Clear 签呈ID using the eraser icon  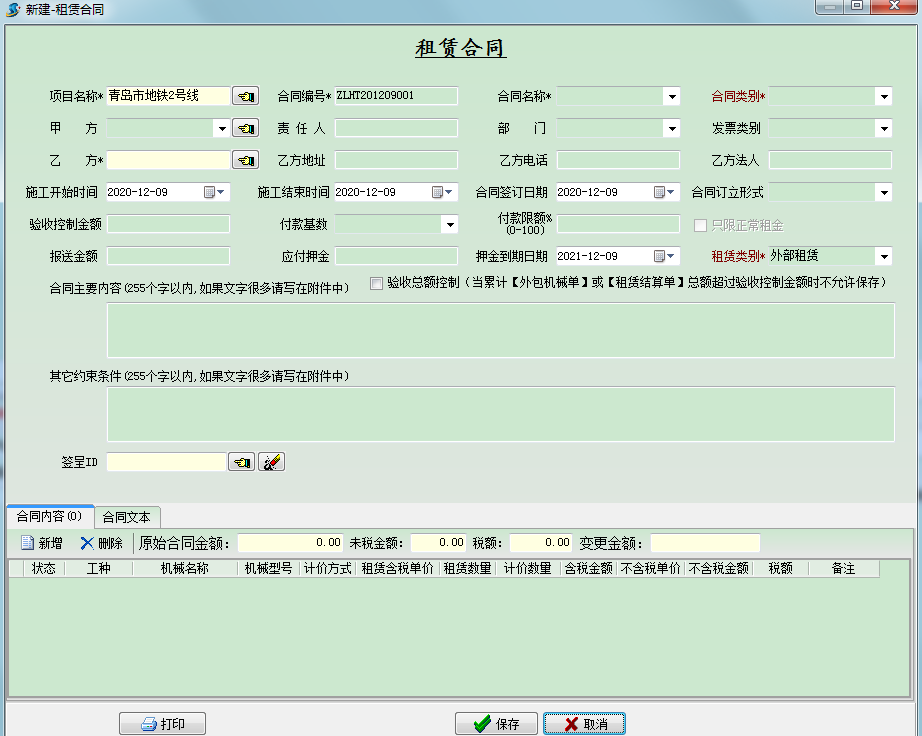pyautogui.click(x=271, y=461)
